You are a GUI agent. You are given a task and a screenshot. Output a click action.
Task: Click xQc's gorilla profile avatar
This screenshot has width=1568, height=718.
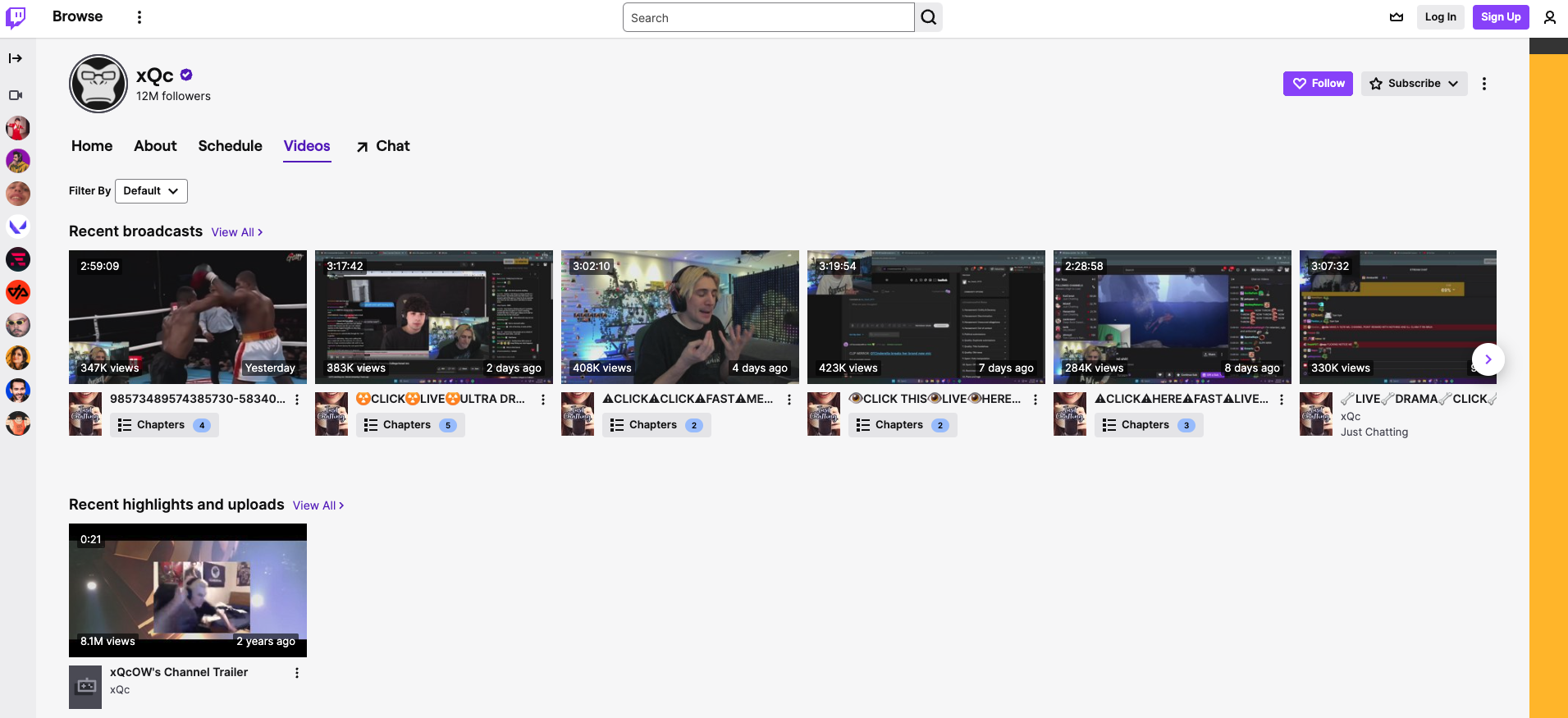click(x=98, y=84)
